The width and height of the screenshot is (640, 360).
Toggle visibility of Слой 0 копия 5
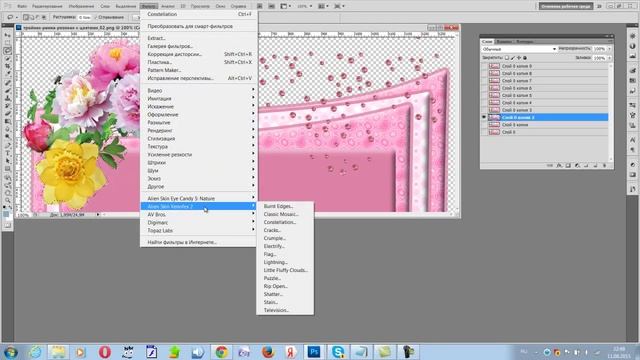484,96
